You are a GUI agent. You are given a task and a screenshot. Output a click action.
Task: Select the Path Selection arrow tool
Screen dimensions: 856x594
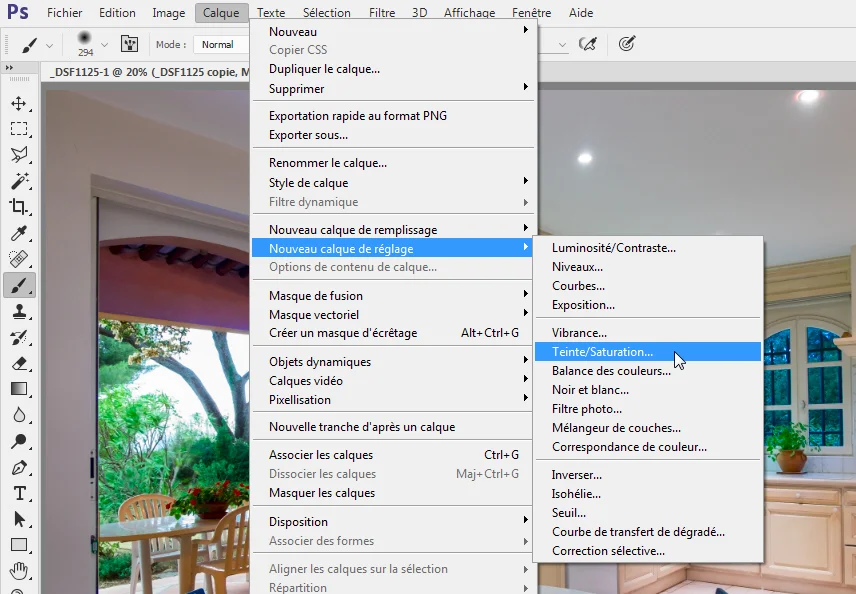(x=19, y=519)
